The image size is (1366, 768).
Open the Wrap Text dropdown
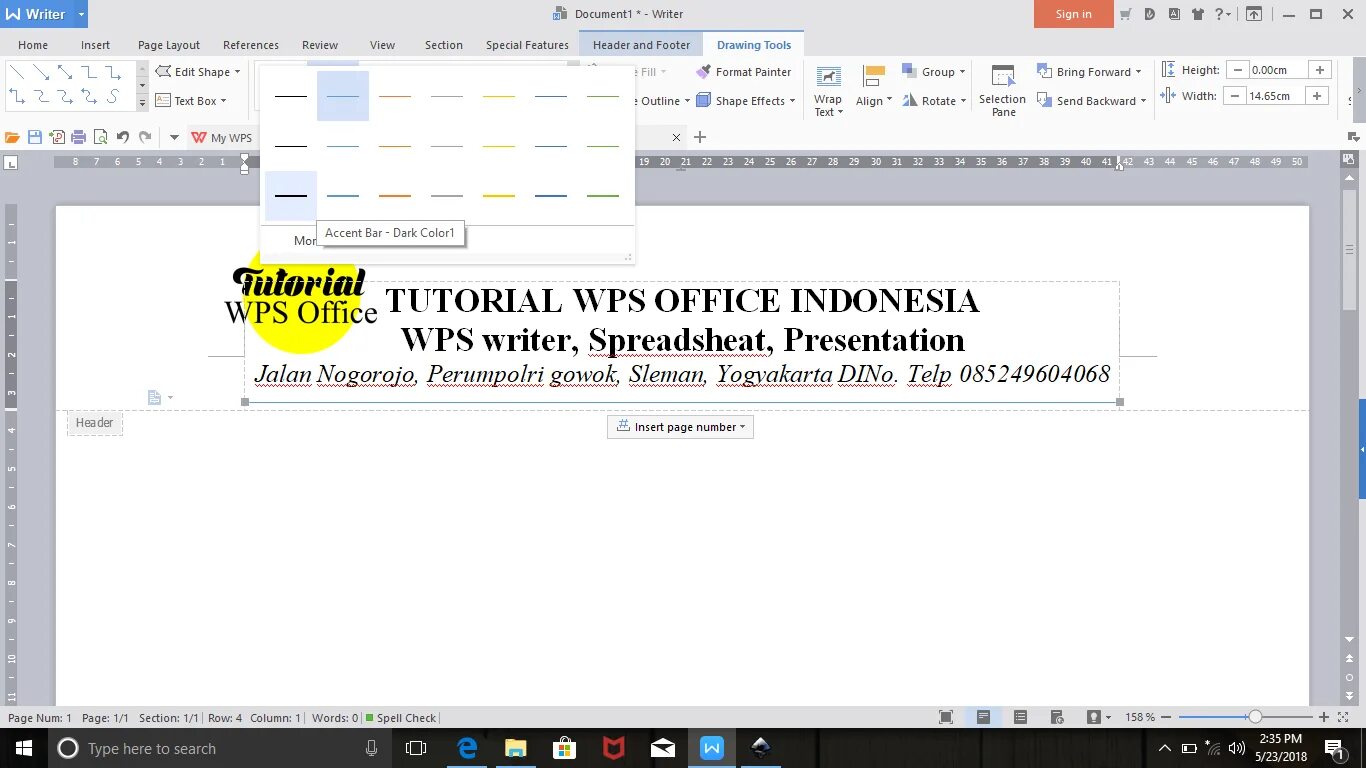point(828,92)
